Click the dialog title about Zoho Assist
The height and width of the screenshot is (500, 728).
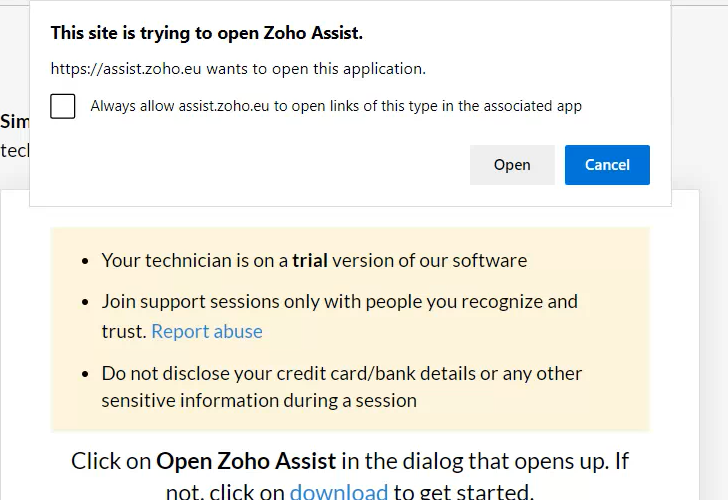pos(207,33)
